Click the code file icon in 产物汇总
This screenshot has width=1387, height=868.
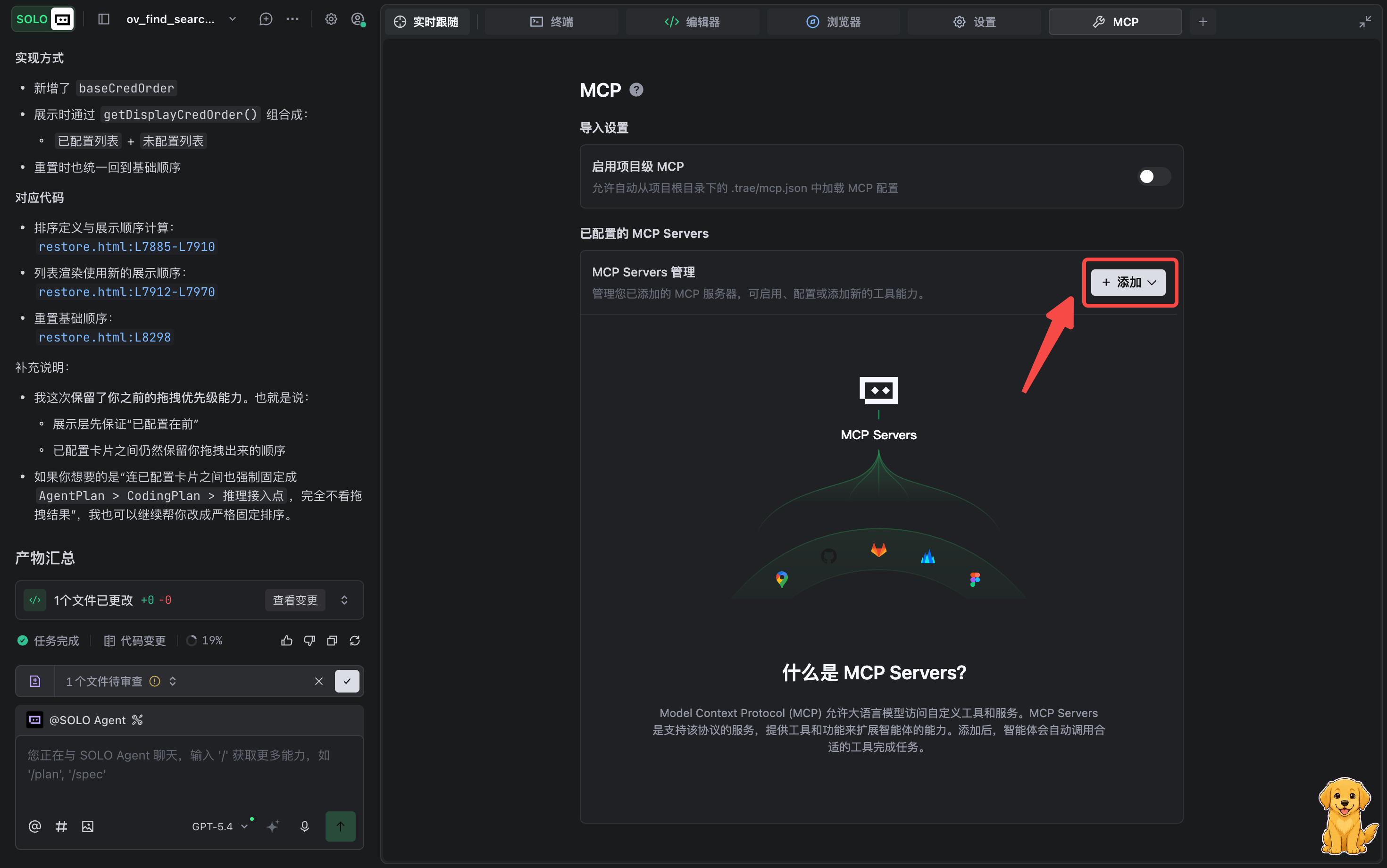[x=35, y=600]
